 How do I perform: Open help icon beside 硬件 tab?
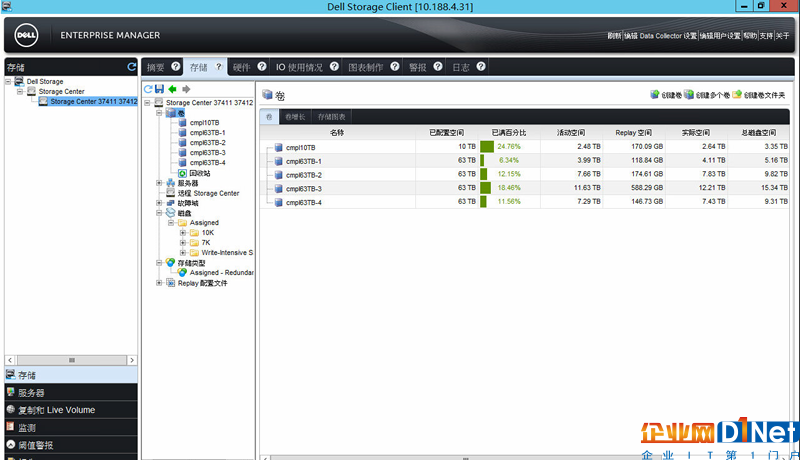(262, 66)
